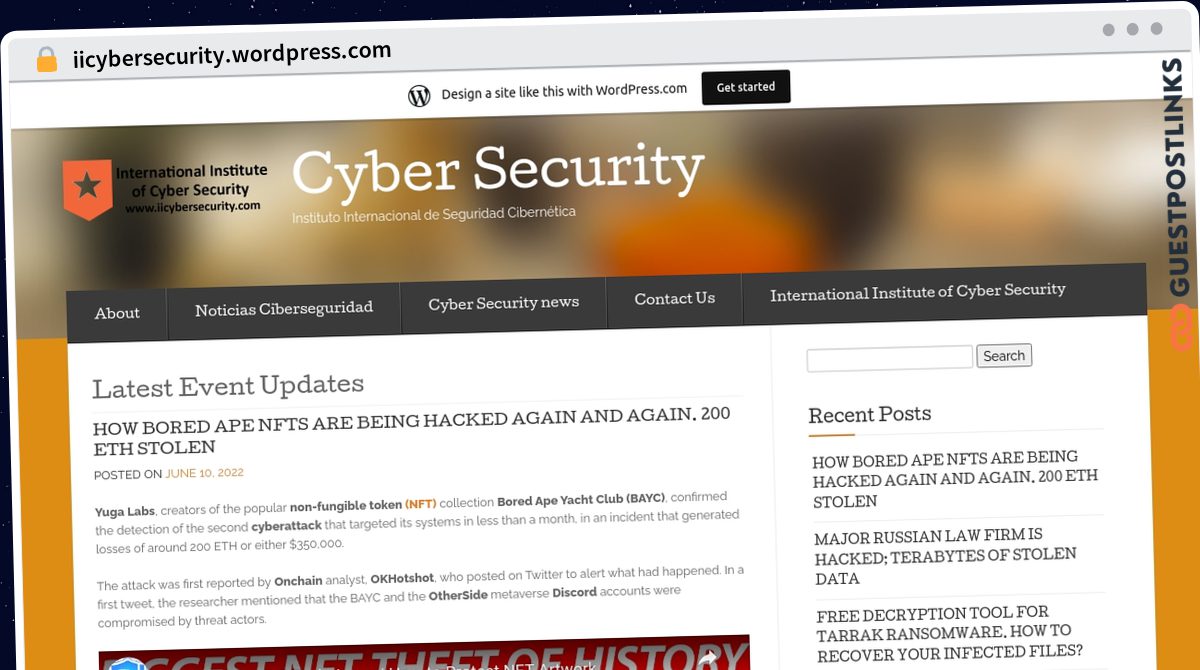The height and width of the screenshot is (670, 1200).
Task: Click the GuestPostLinks chain link icon
Action: pyautogui.click(x=1180, y=329)
